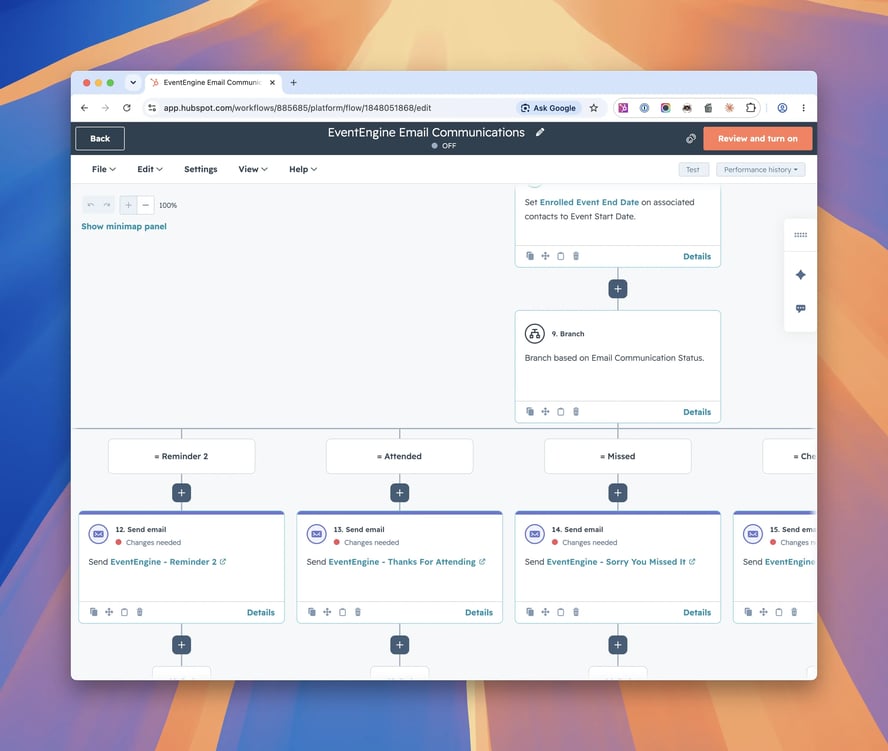Delete the 13. Send email action
Viewport: 888px width, 751px height.
point(358,612)
